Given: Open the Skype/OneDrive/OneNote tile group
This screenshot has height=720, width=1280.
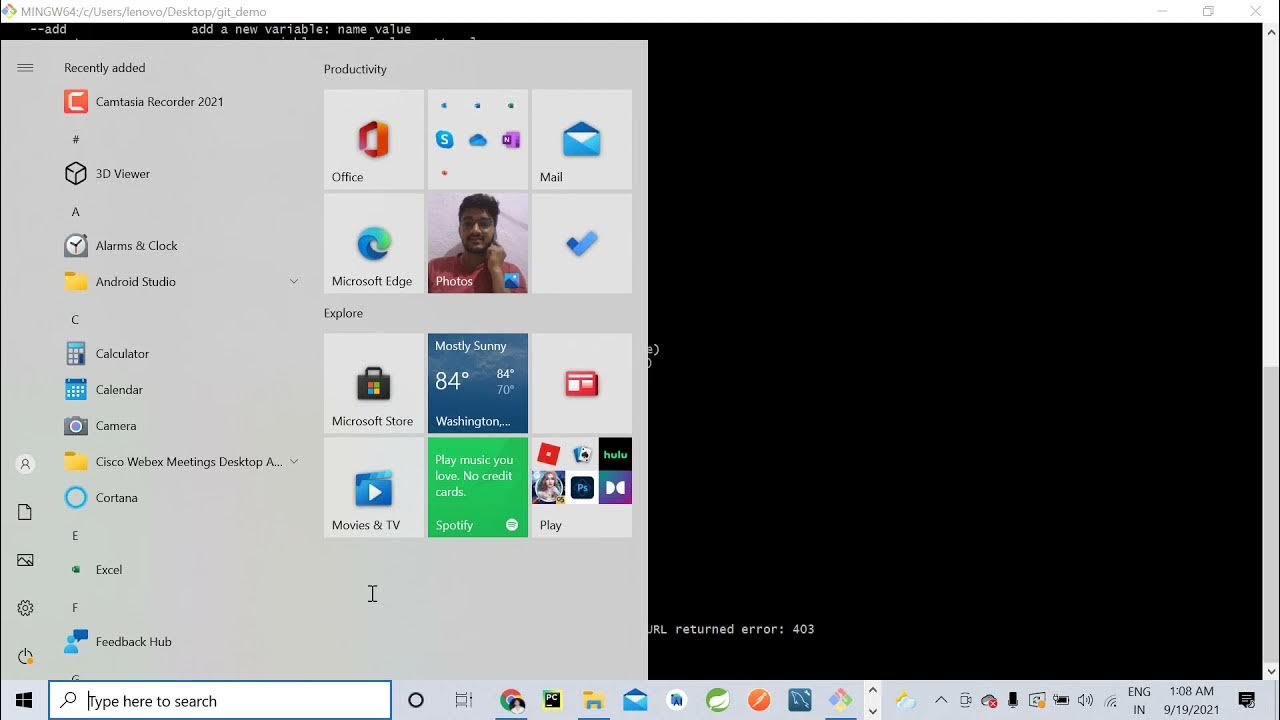Looking at the screenshot, I should pos(478,140).
